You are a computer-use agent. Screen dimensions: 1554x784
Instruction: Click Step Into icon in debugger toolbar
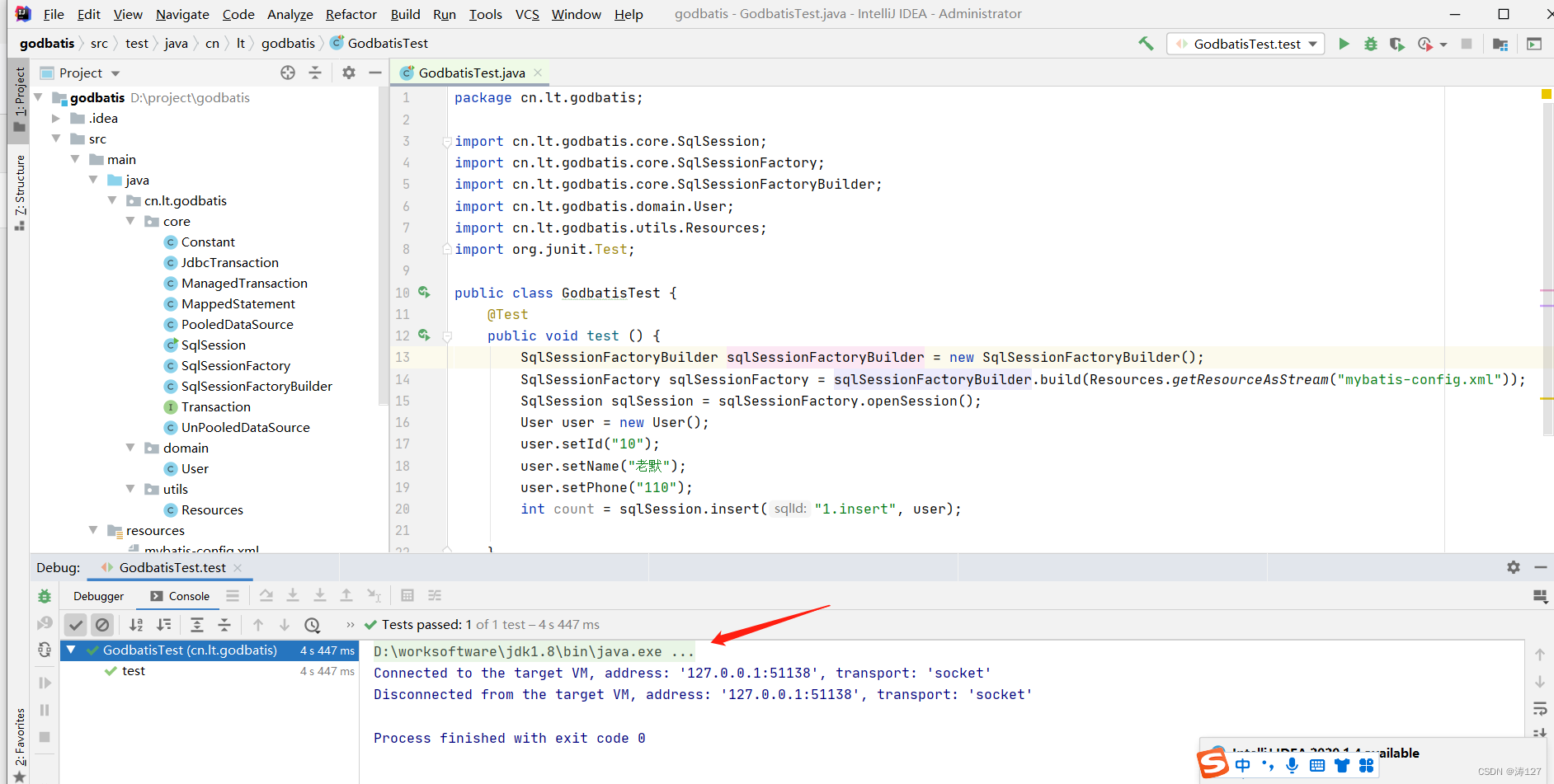pos(293,595)
